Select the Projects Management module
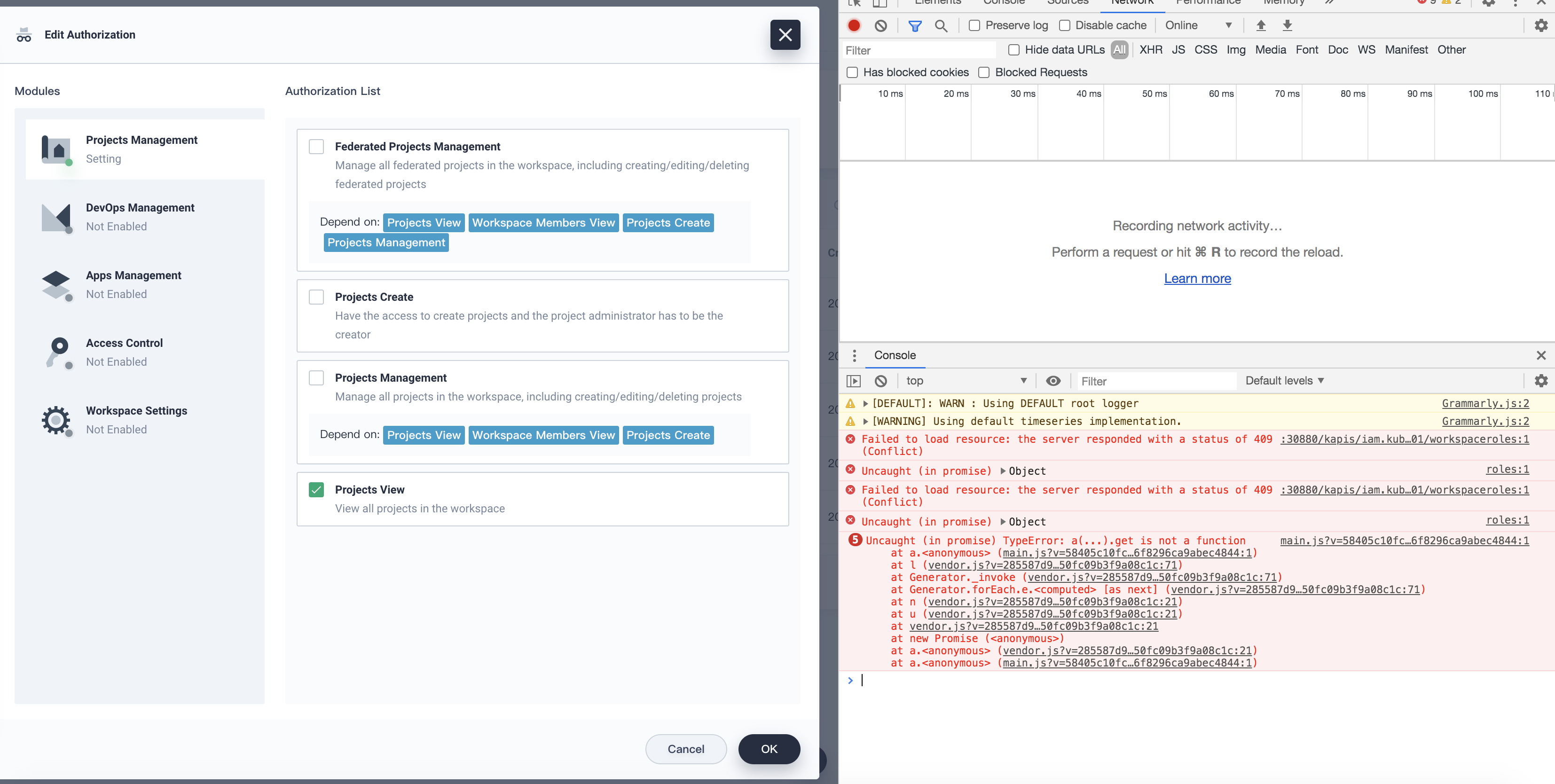 [145, 149]
